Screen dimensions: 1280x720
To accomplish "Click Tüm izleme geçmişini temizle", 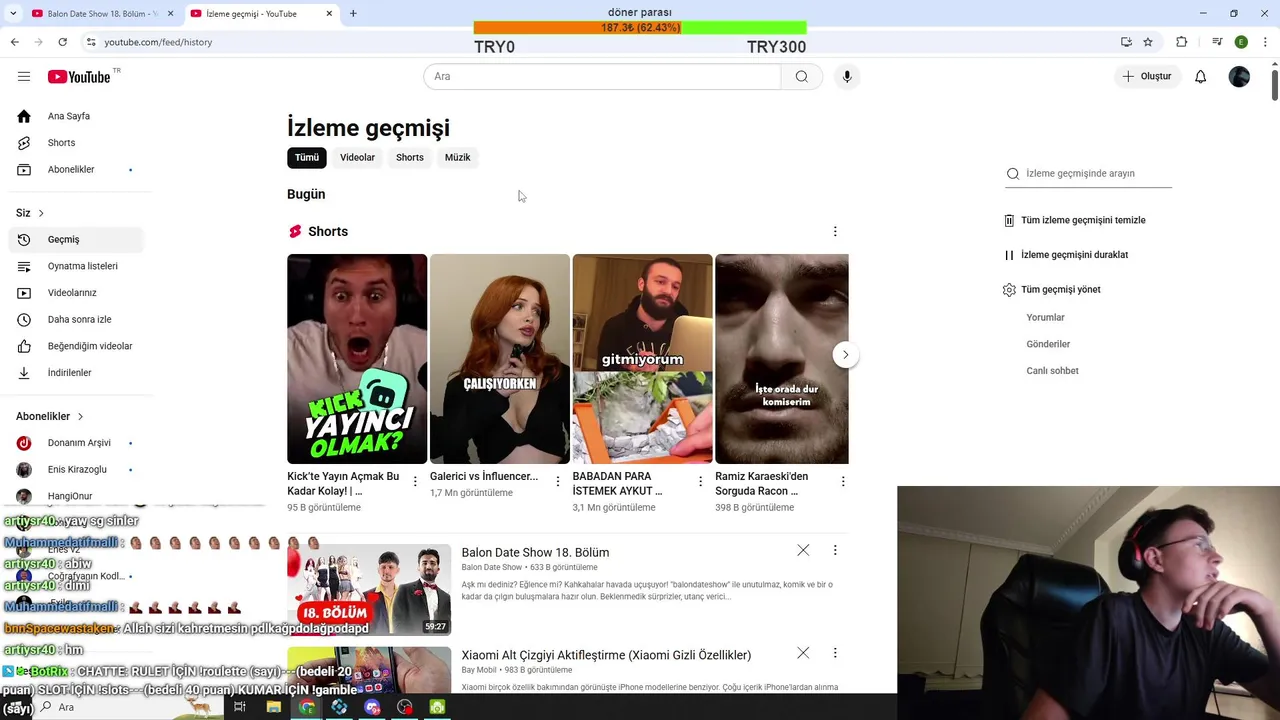I will (x=1075, y=220).
